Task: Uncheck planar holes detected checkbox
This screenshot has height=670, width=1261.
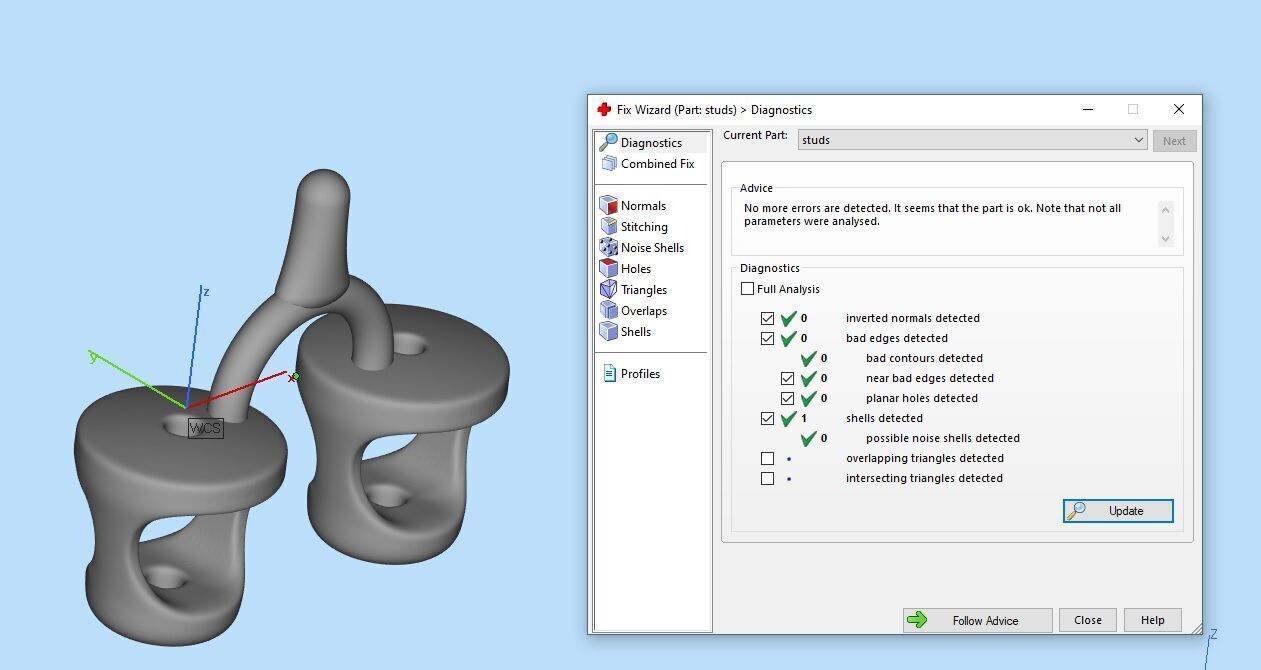Action: coord(787,398)
